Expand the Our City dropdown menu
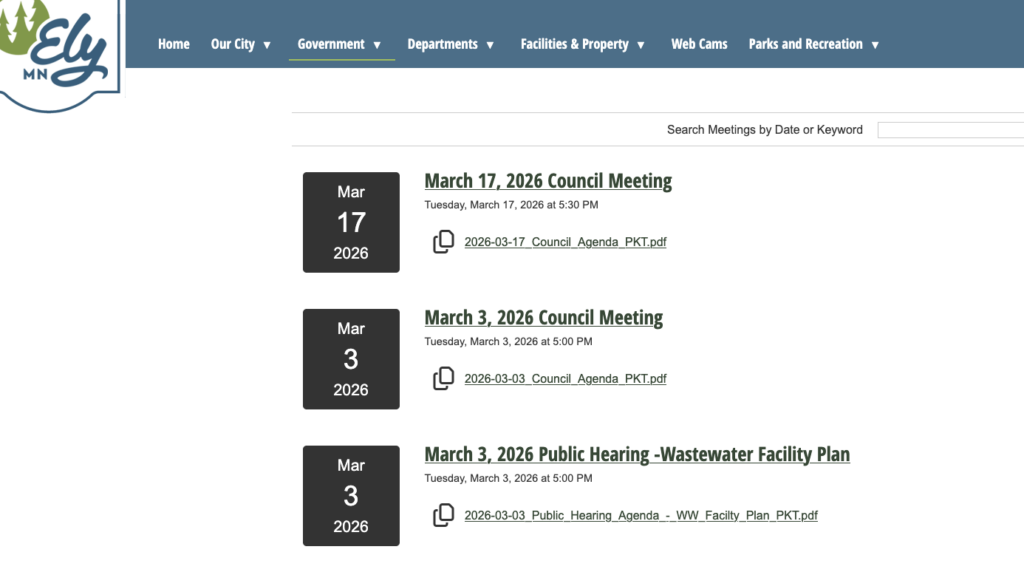The width and height of the screenshot is (1024, 572). pos(241,44)
